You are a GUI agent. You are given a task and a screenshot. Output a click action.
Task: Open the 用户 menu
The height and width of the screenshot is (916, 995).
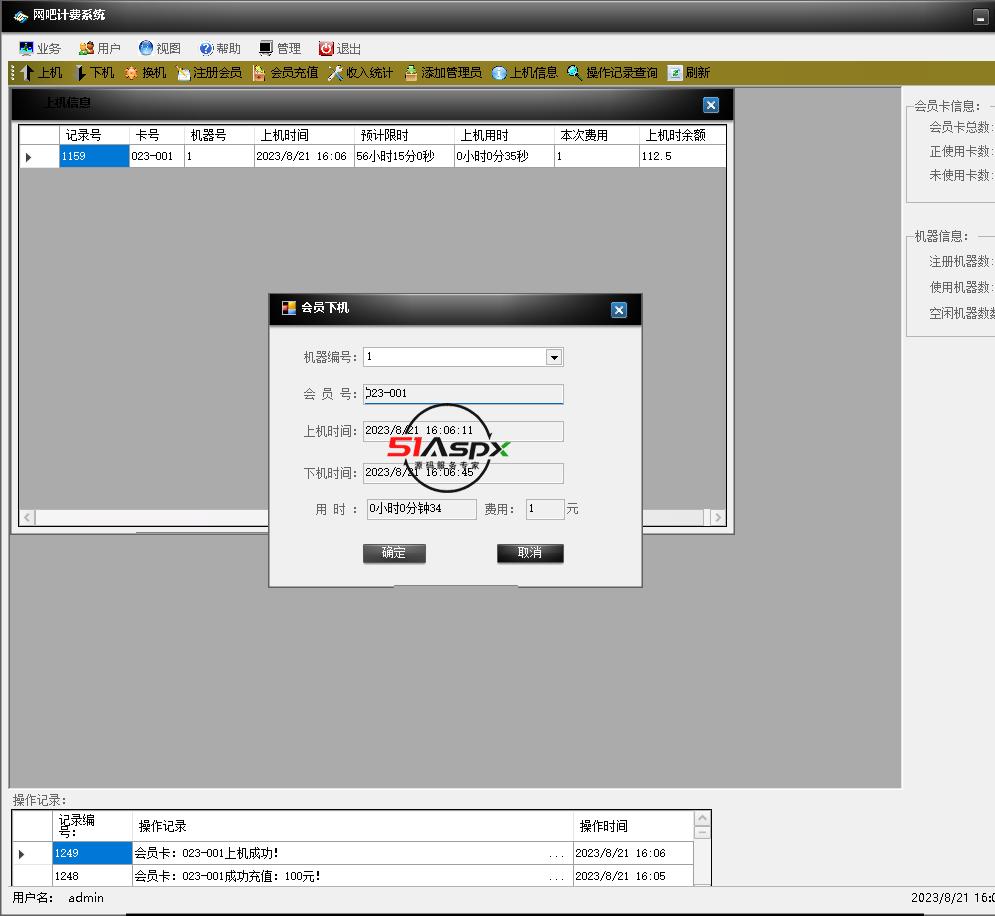pos(100,48)
